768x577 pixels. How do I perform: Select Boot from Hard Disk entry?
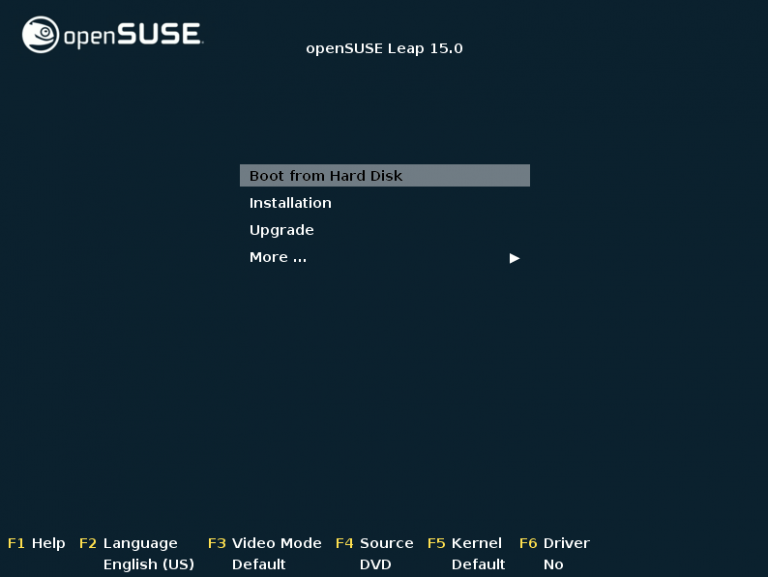click(x=384, y=175)
